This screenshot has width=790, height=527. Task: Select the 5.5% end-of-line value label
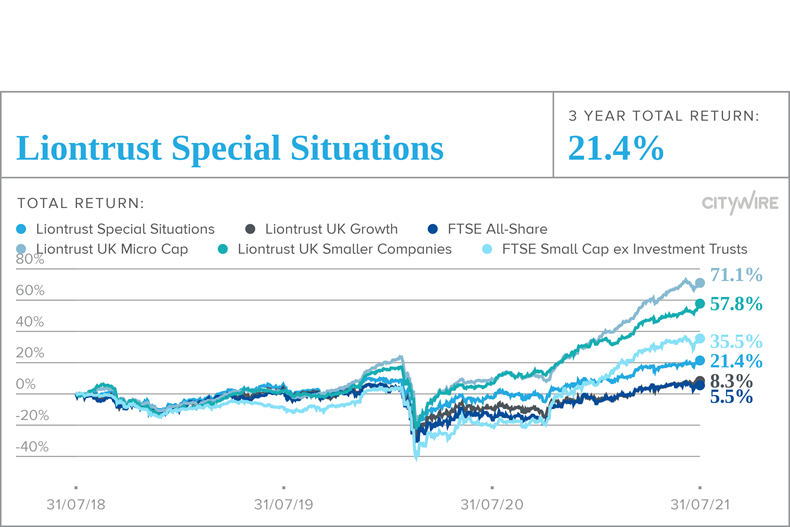[731, 397]
